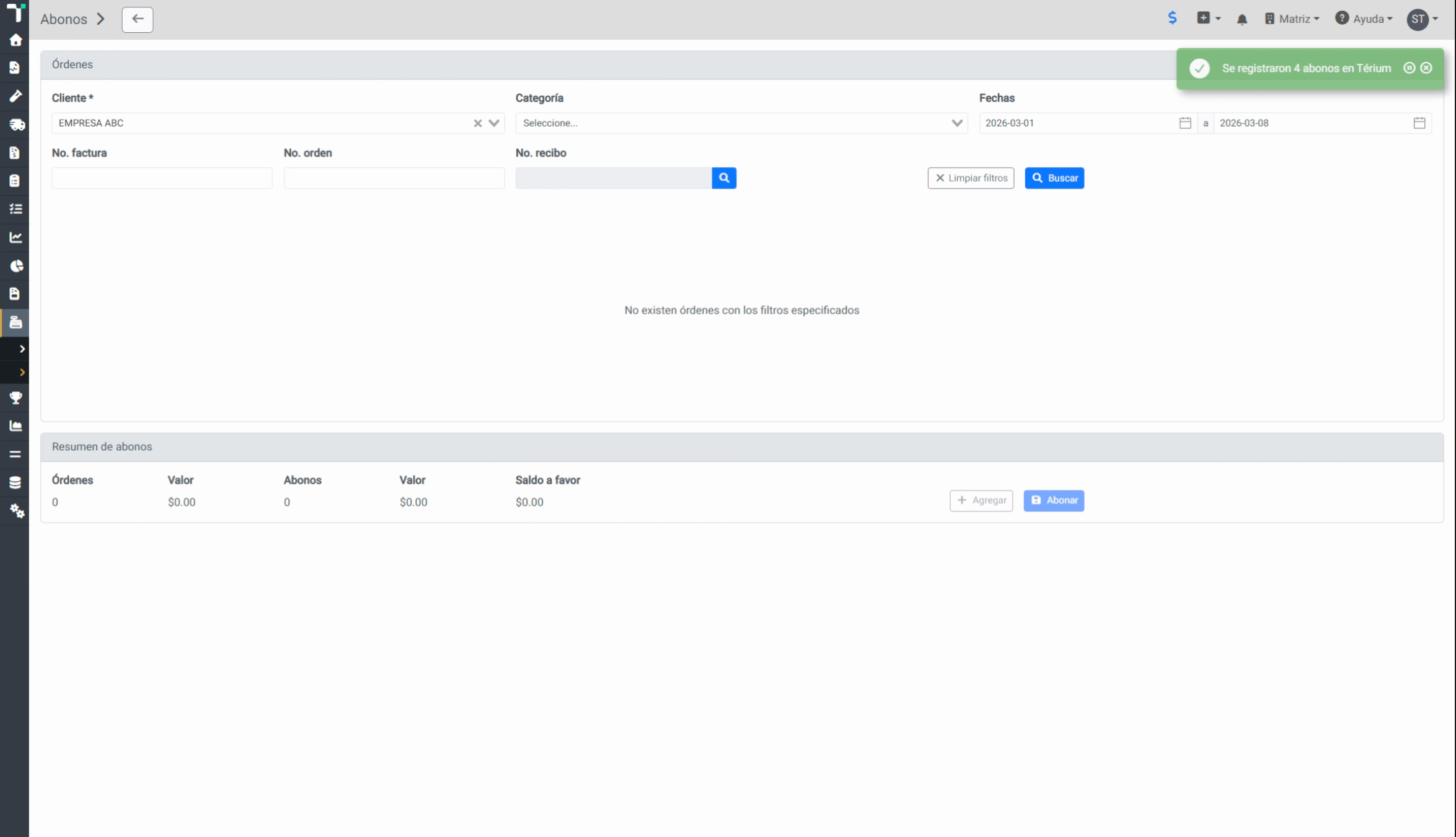Focus the No. factura input field
Viewport: 1456px width, 837px height.
pos(162,178)
